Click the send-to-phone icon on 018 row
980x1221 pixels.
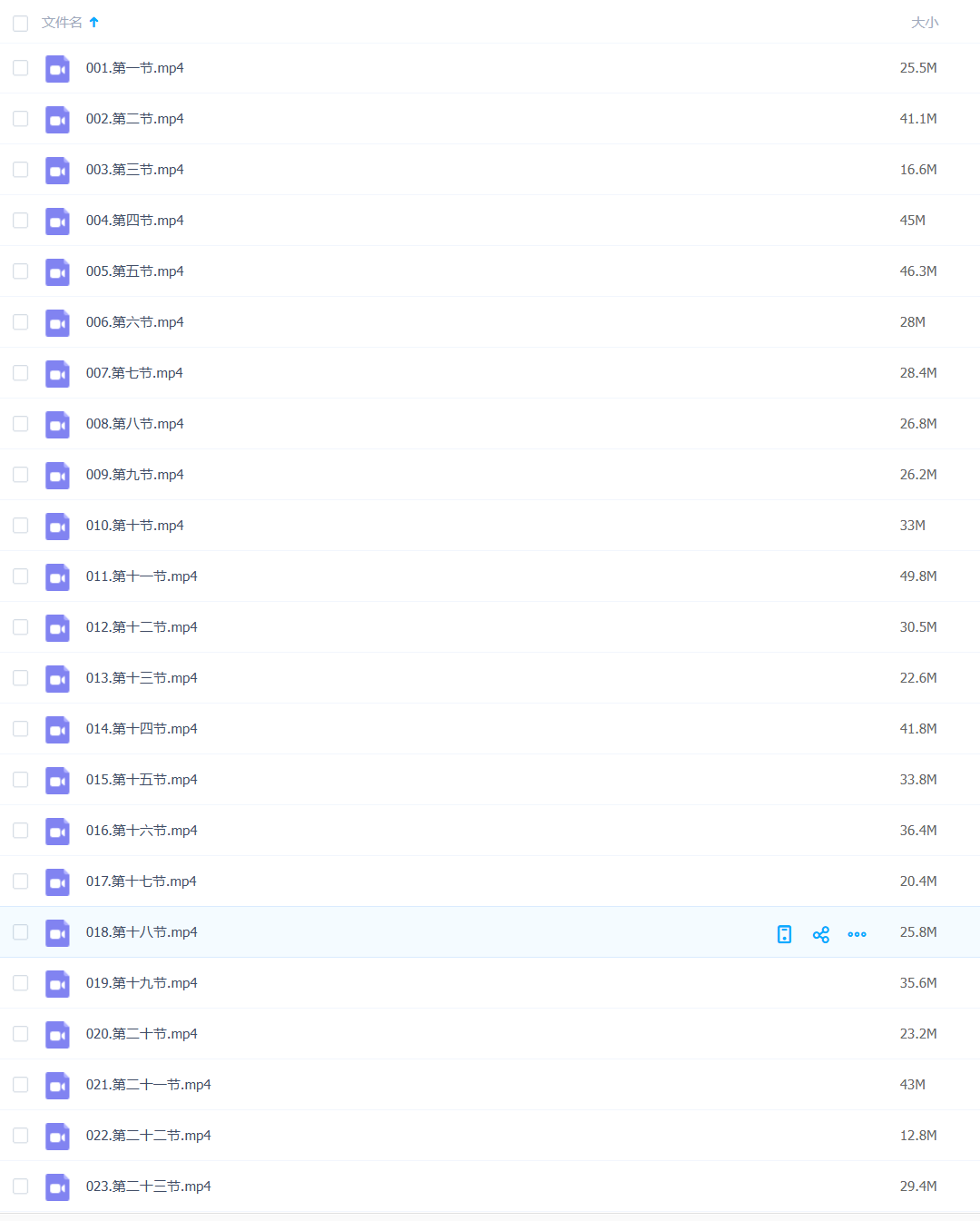[785, 934]
